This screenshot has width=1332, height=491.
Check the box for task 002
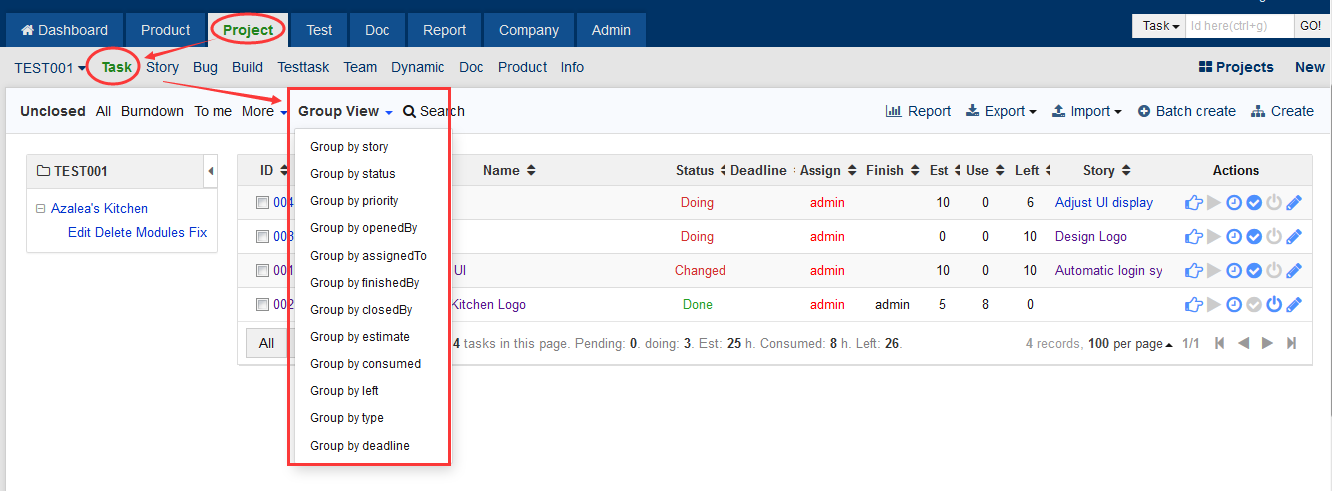[x=262, y=305]
